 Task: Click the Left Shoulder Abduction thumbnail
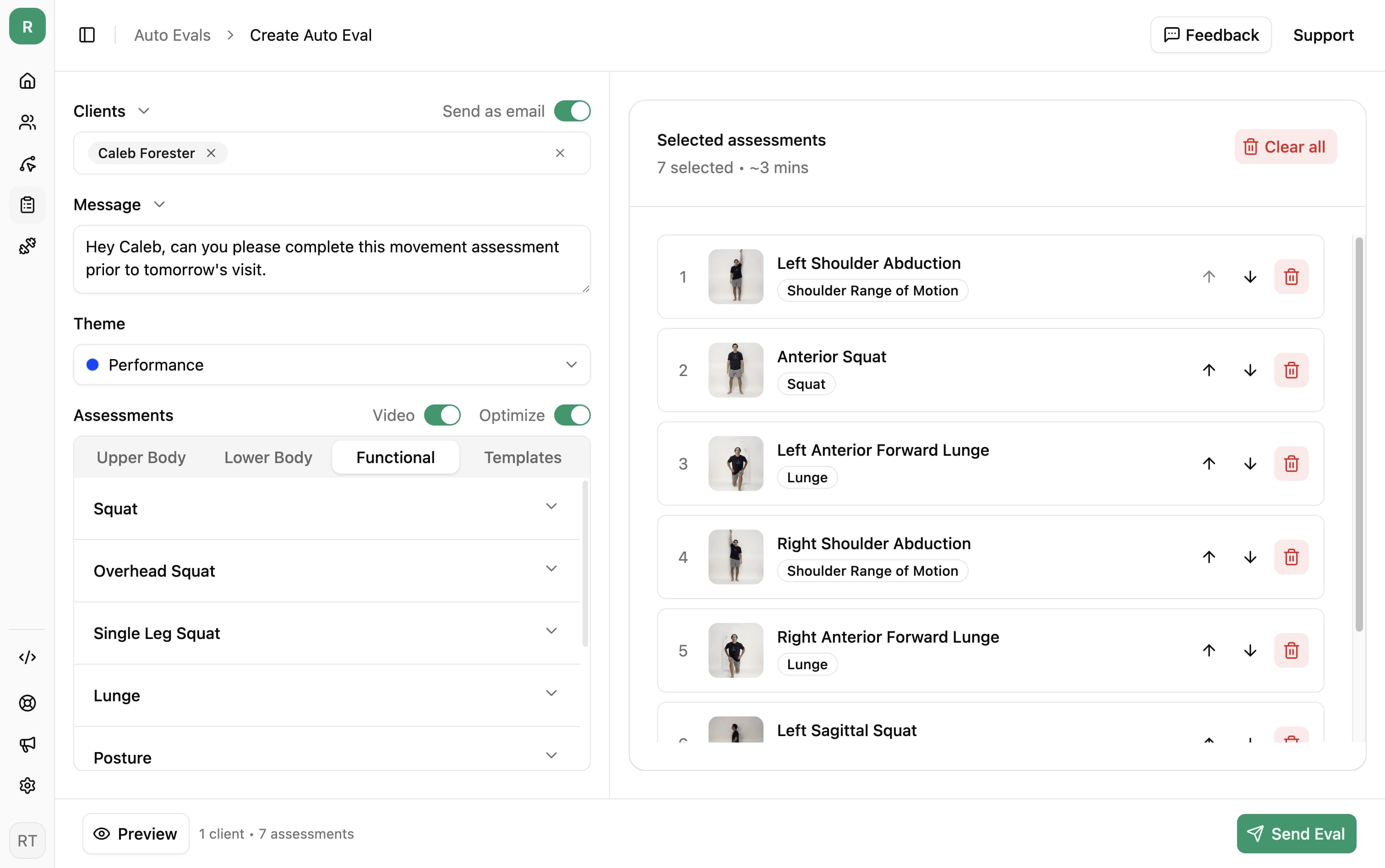(735, 277)
